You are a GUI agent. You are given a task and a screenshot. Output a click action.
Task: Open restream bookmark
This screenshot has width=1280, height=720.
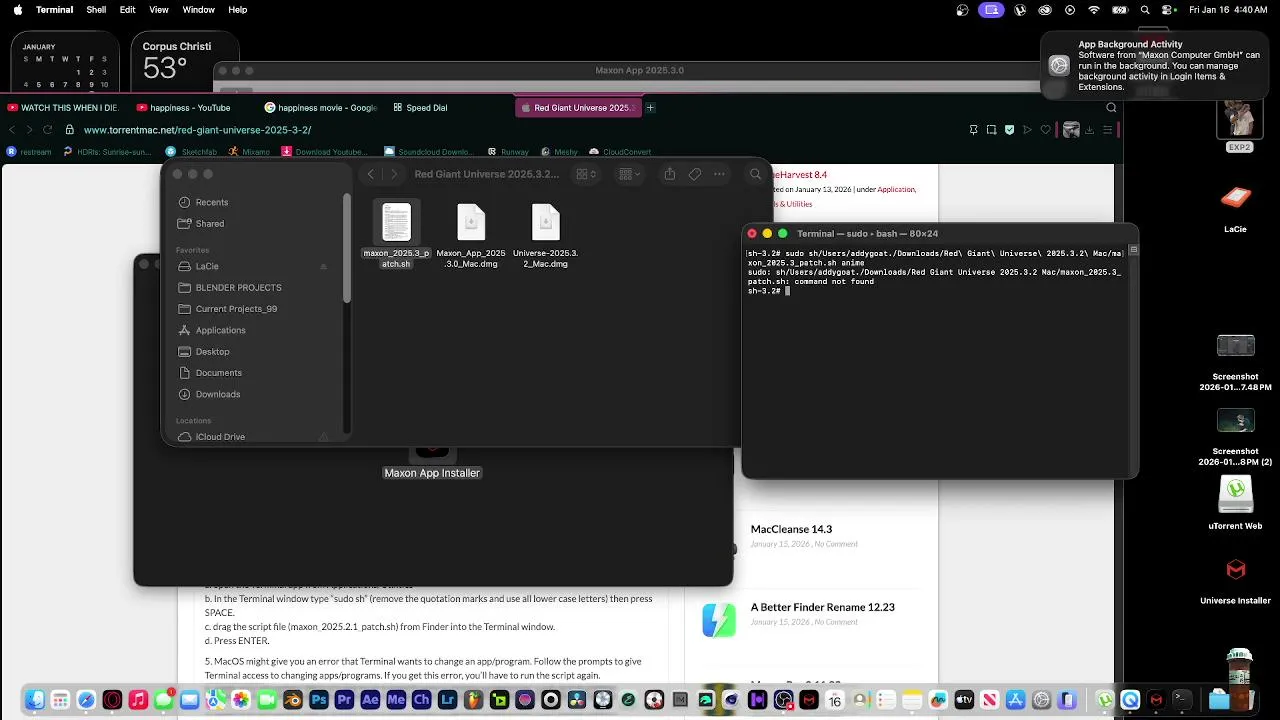click(27, 152)
